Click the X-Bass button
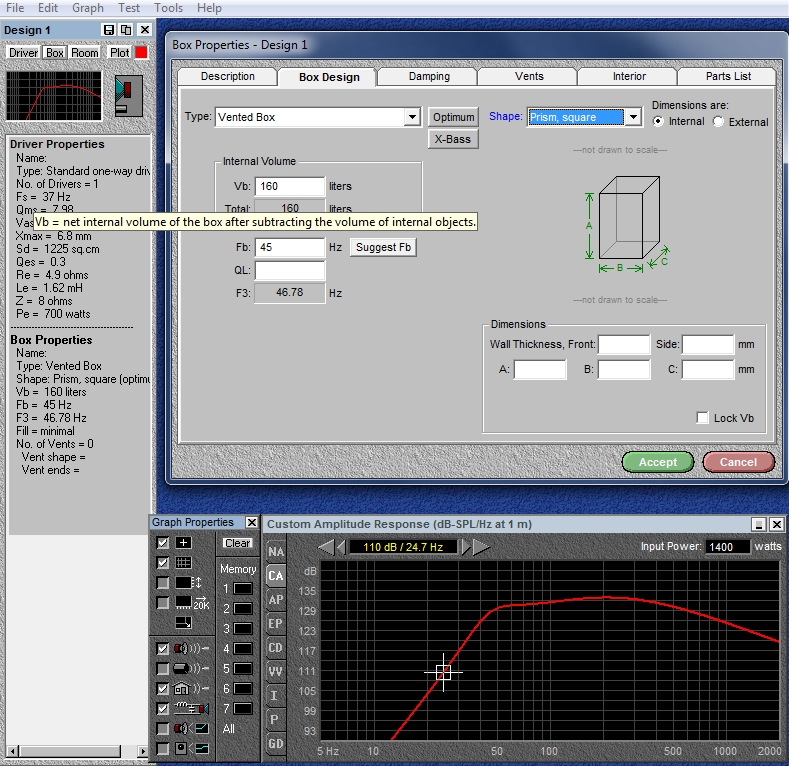Image resolution: width=789 pixels, height=766 pixels. pos(453,139)
